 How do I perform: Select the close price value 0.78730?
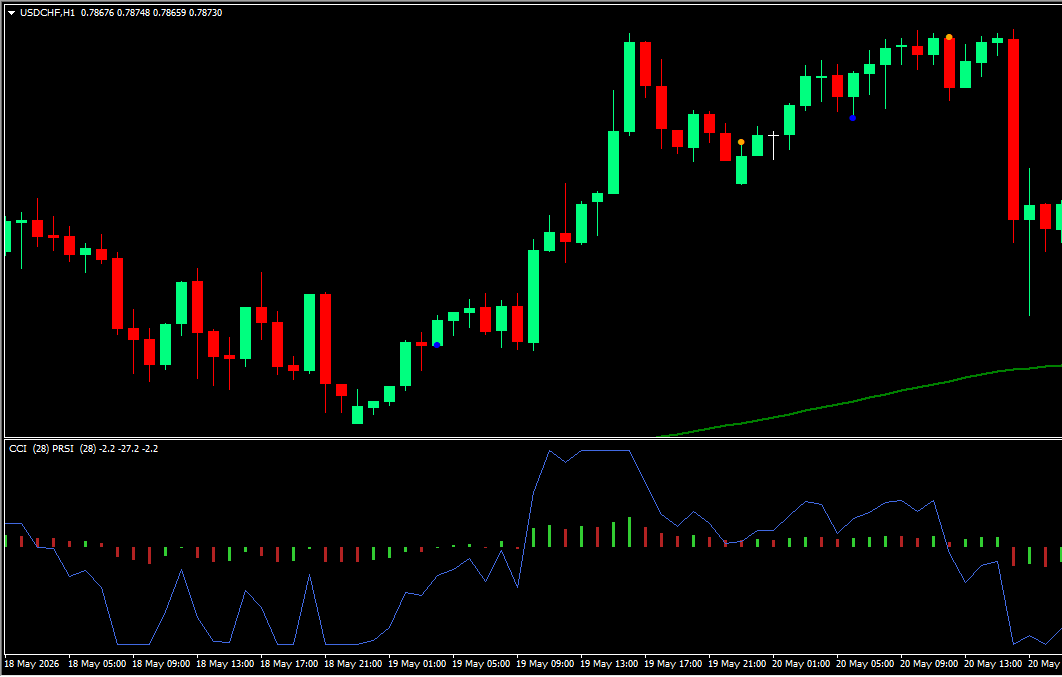click(205, 13)
